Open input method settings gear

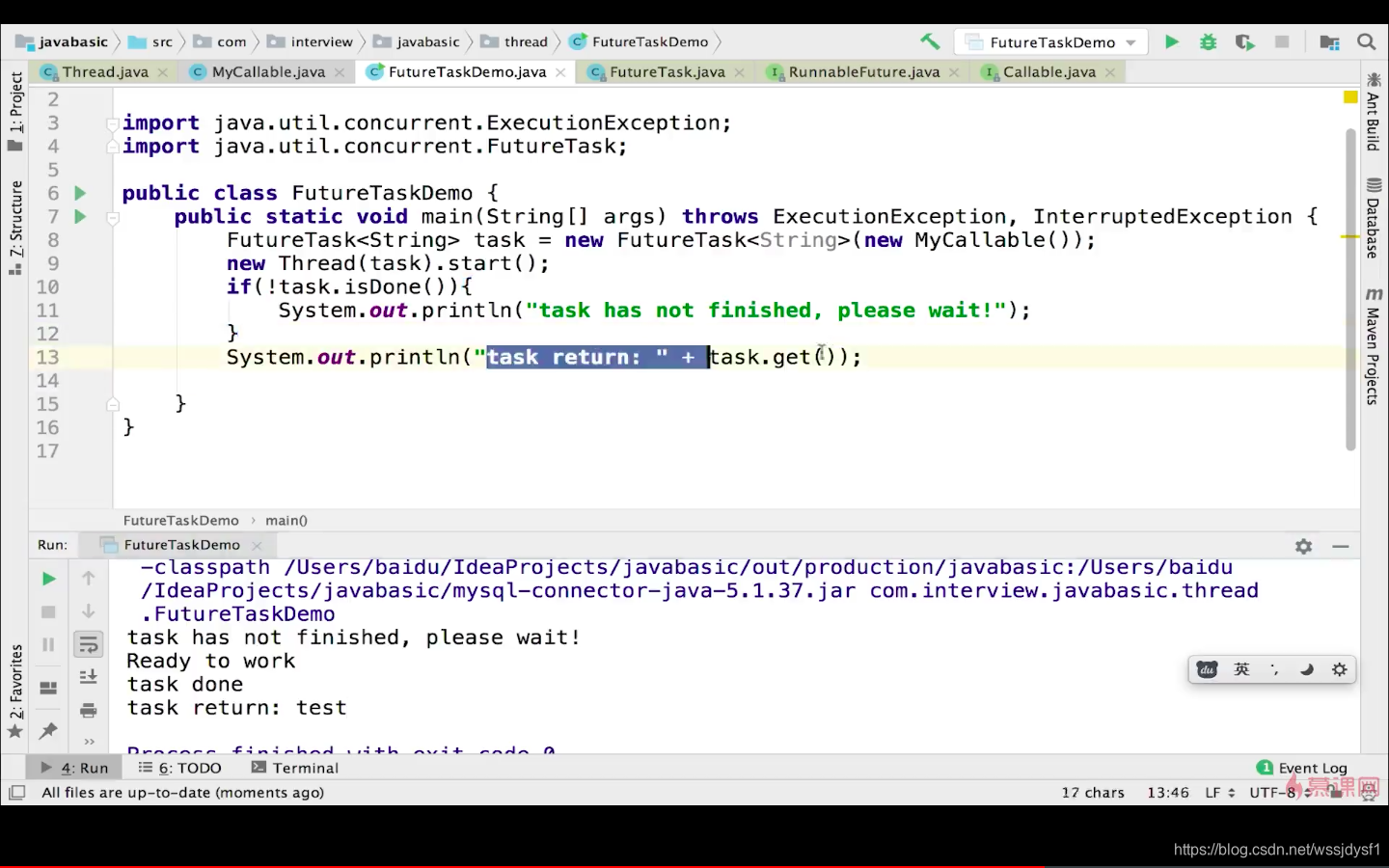[x=1340, y=669]
